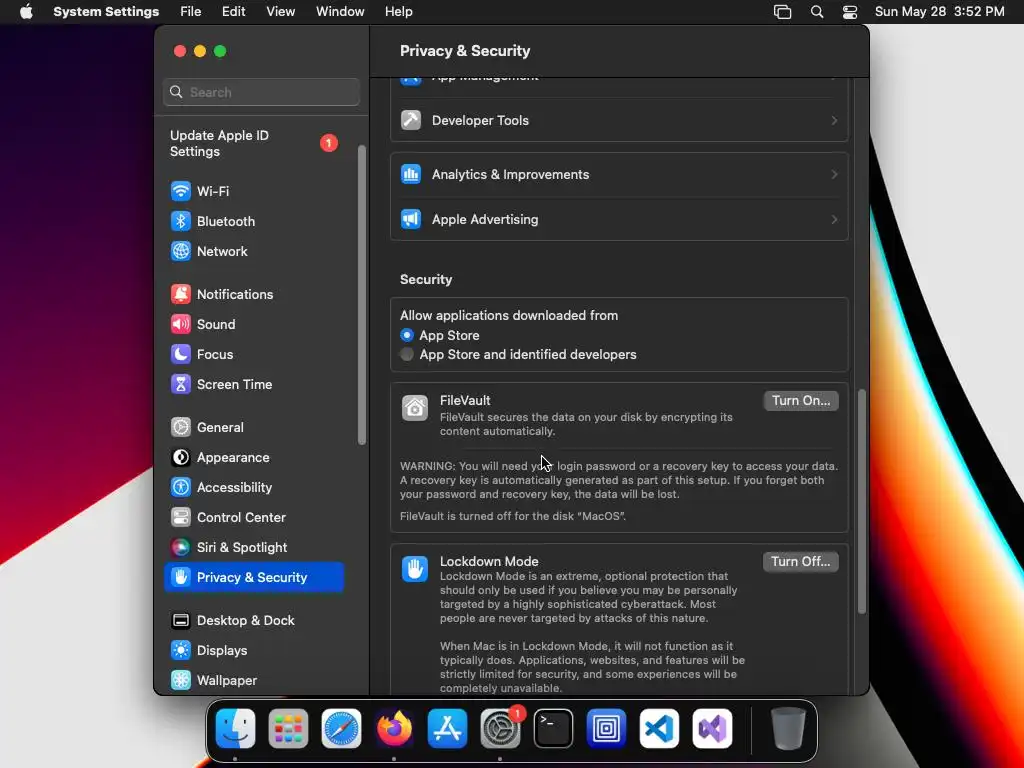Open Sound speaker icon in sidebar

181,325
